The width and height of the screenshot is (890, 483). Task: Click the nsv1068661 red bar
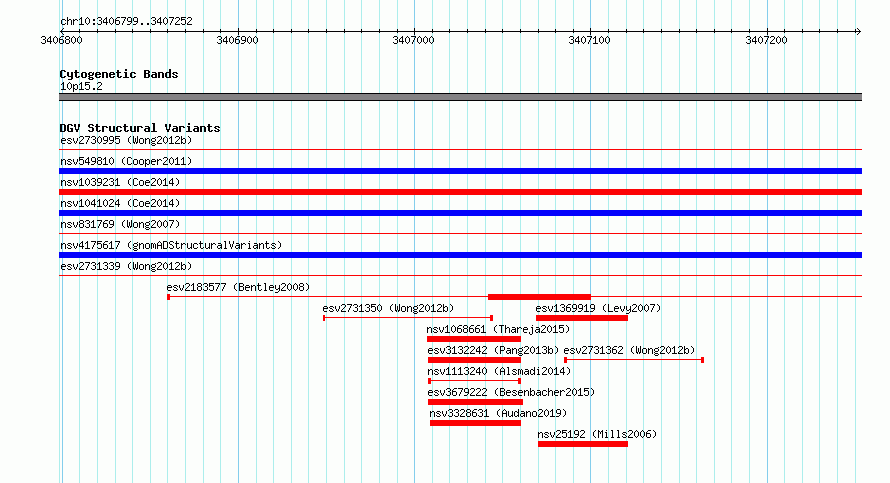coord(474,339)
